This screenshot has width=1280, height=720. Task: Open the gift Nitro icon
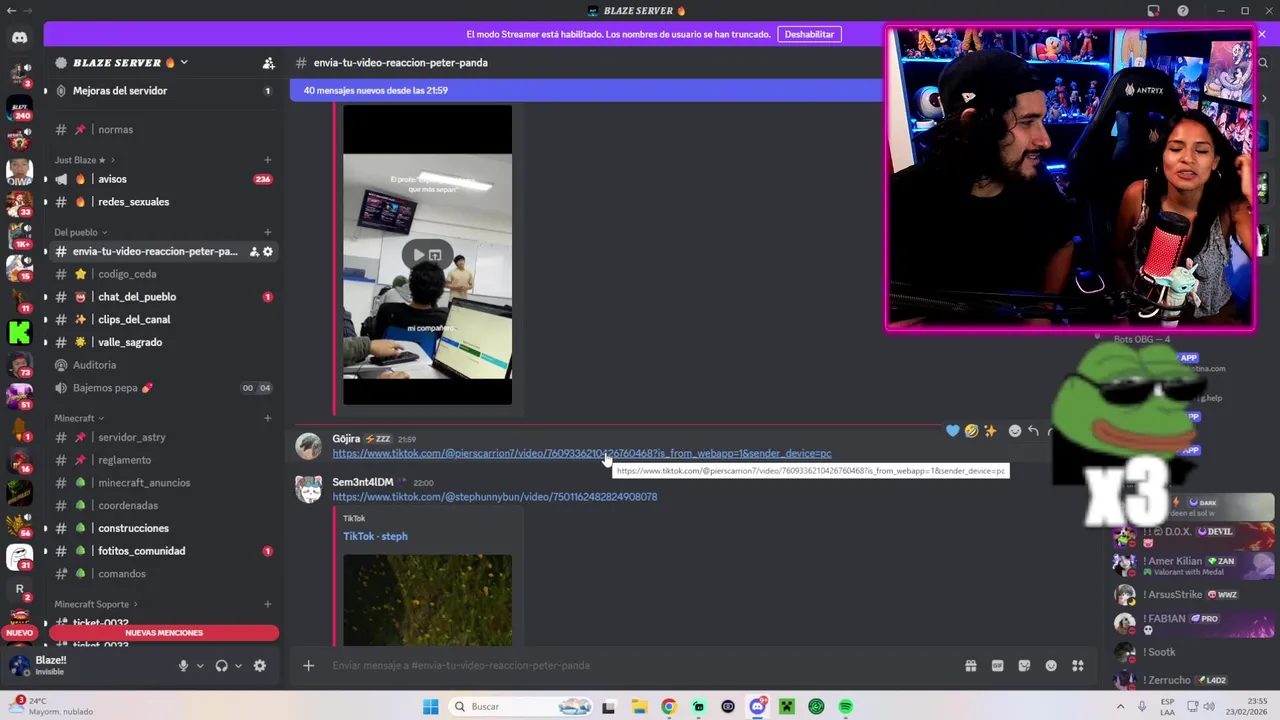click(x=970, y=666)
